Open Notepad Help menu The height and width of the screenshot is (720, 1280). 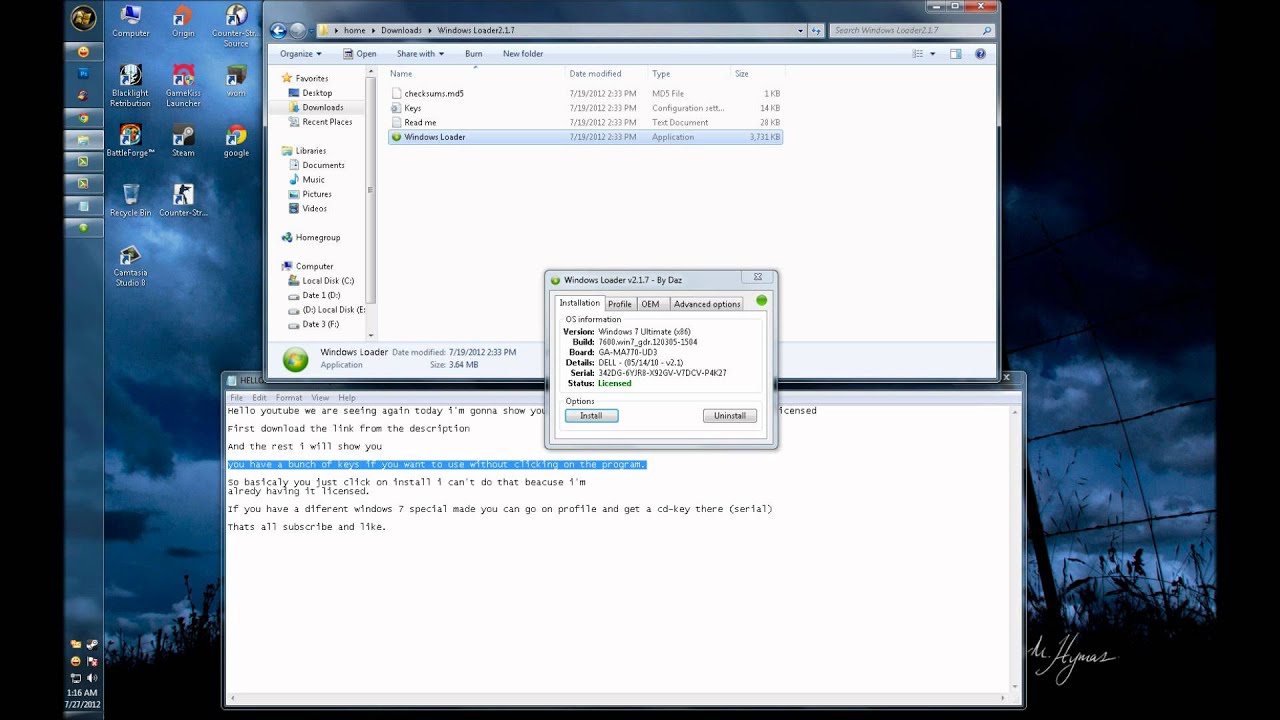347,398
